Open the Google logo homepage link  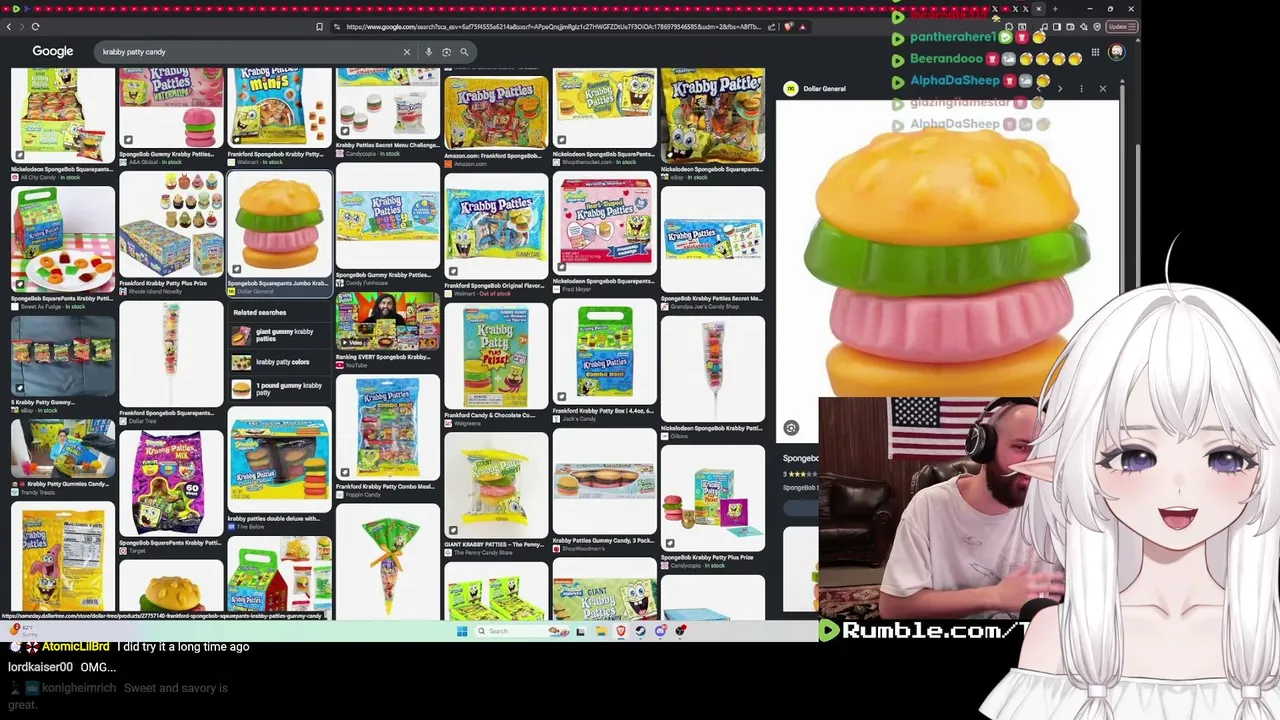point(53,51)
